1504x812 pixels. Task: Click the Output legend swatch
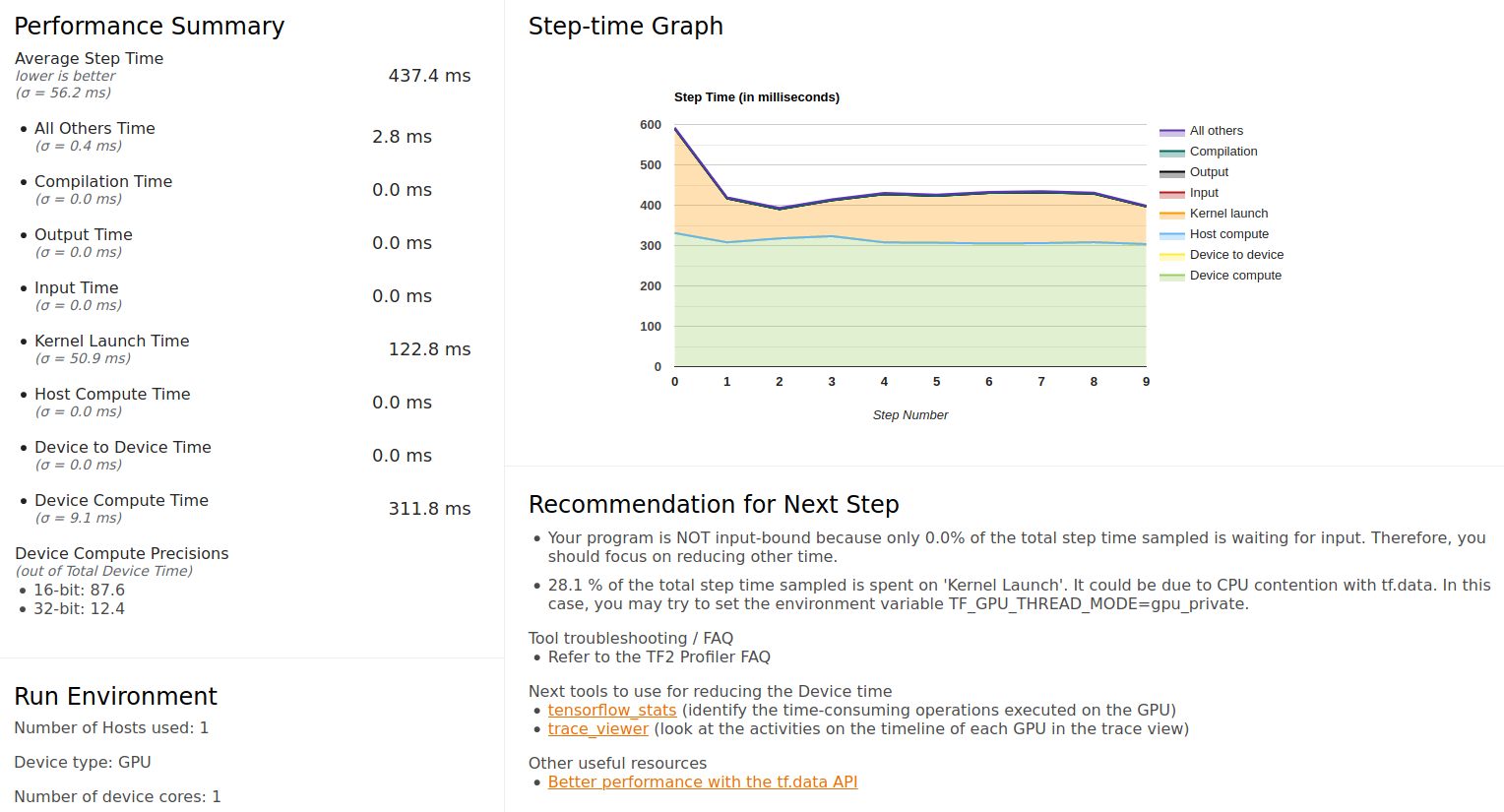coord(1171,172)
